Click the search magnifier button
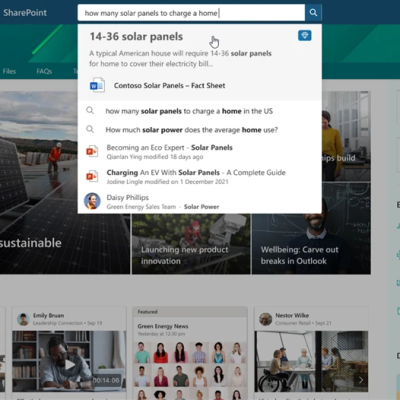This screenshot has height=400, width=400. click(x=313, y=13)
